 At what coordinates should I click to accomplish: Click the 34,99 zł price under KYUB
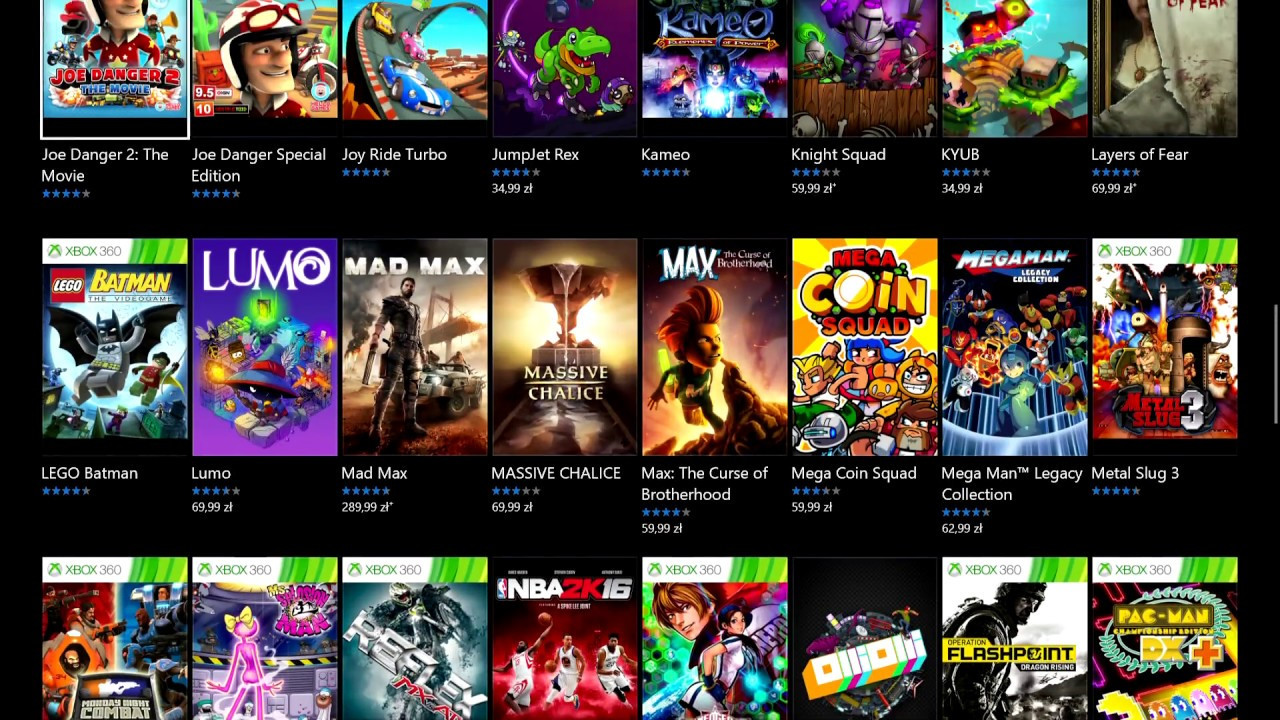click(x=962, y=188)
